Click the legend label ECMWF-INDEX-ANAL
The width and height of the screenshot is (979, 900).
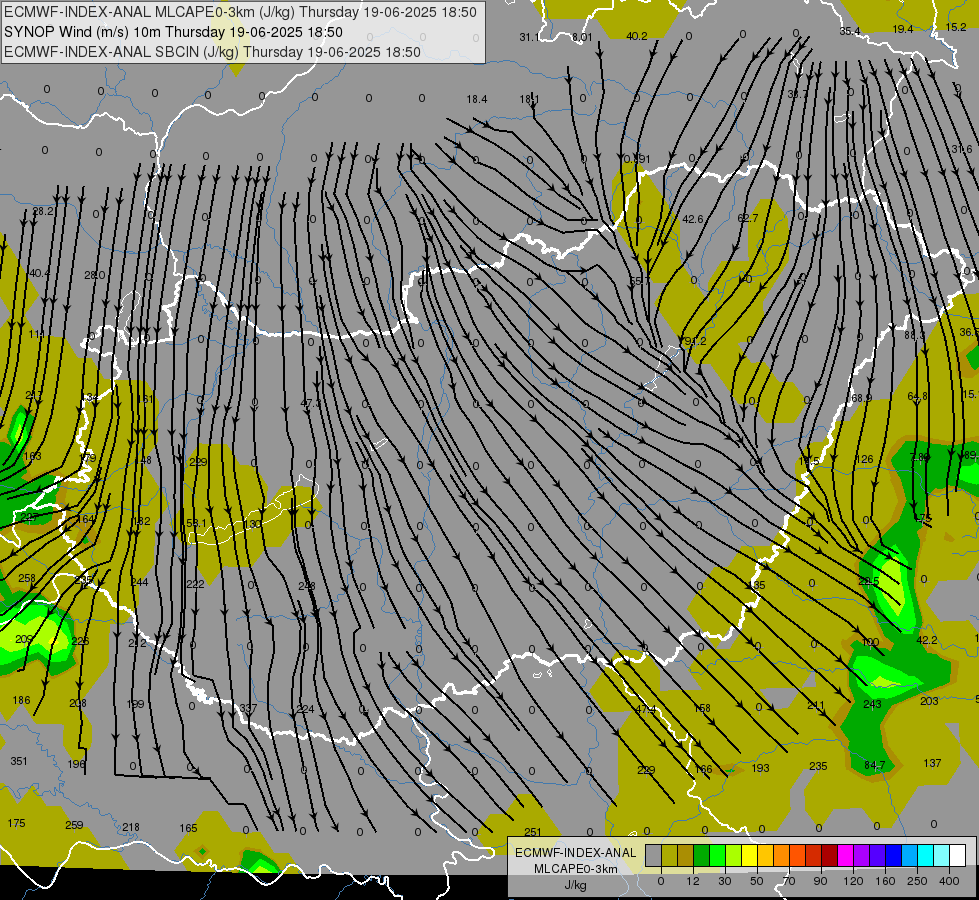tap(575, 853)
